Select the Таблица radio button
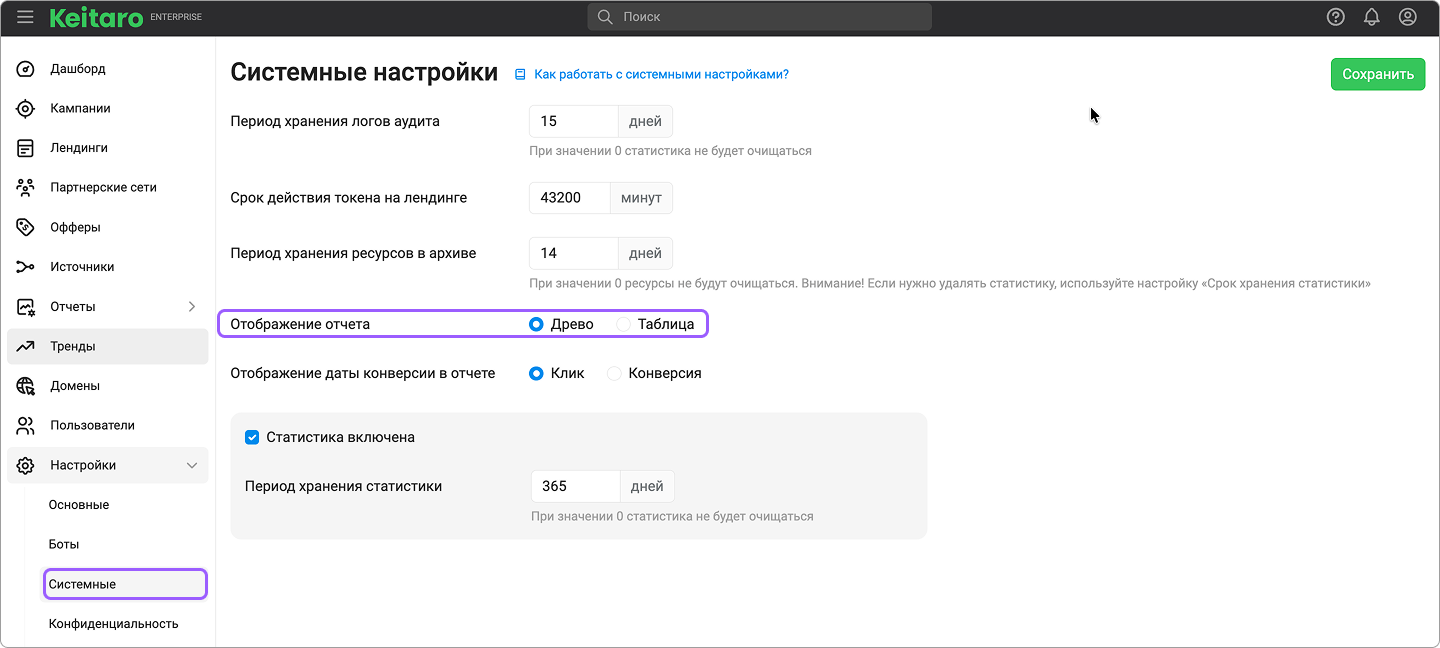1440x648 pixels. tap(624, 324)
